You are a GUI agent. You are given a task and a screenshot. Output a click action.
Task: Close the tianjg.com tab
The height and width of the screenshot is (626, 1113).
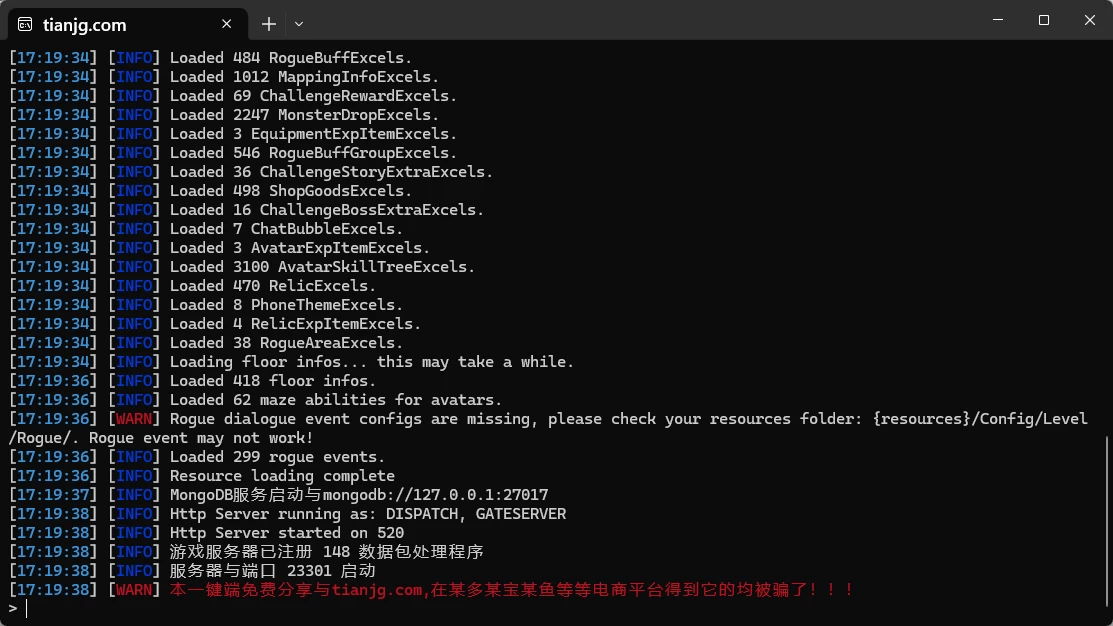point(226,24)
